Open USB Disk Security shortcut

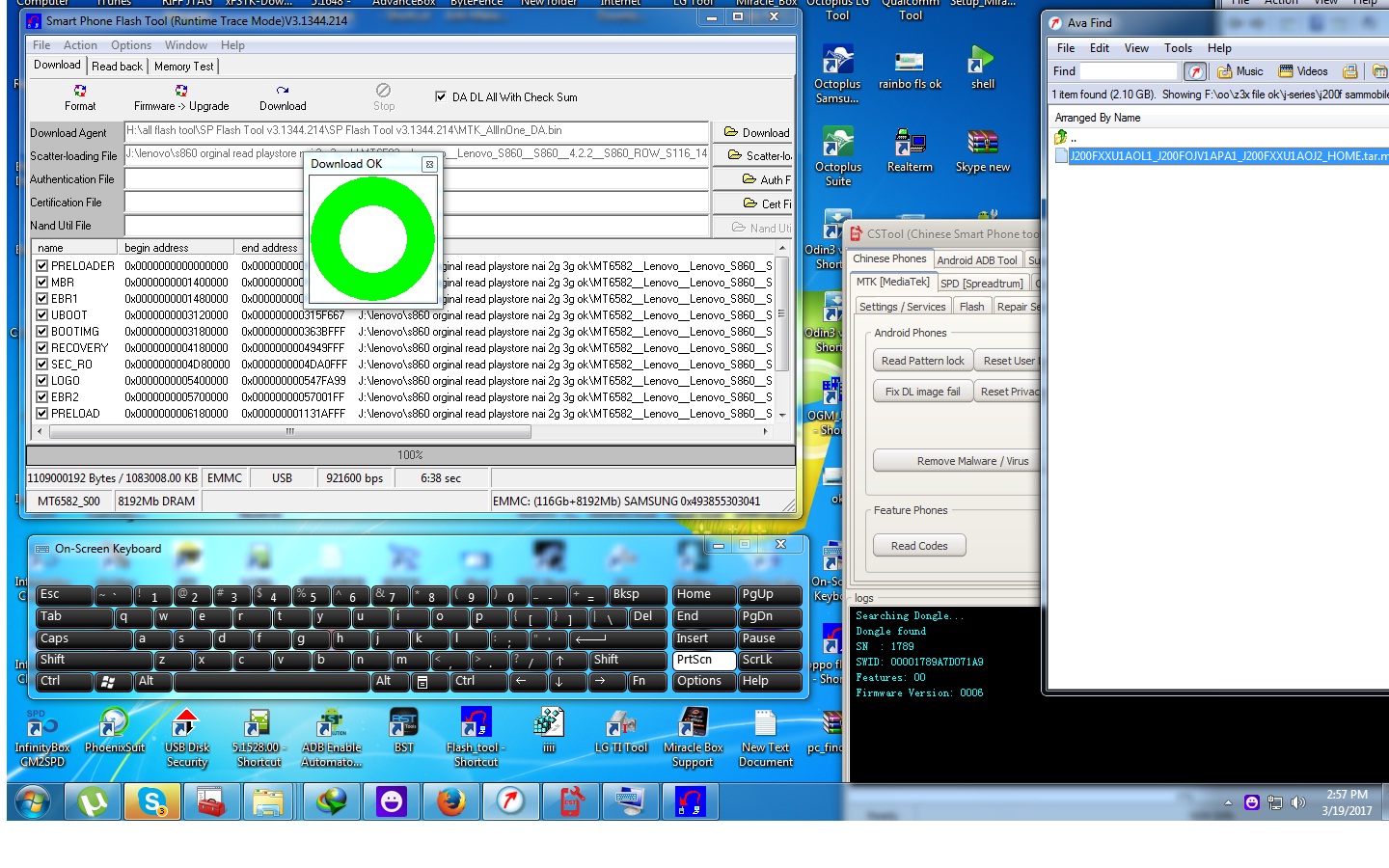[x=187, y=739]
